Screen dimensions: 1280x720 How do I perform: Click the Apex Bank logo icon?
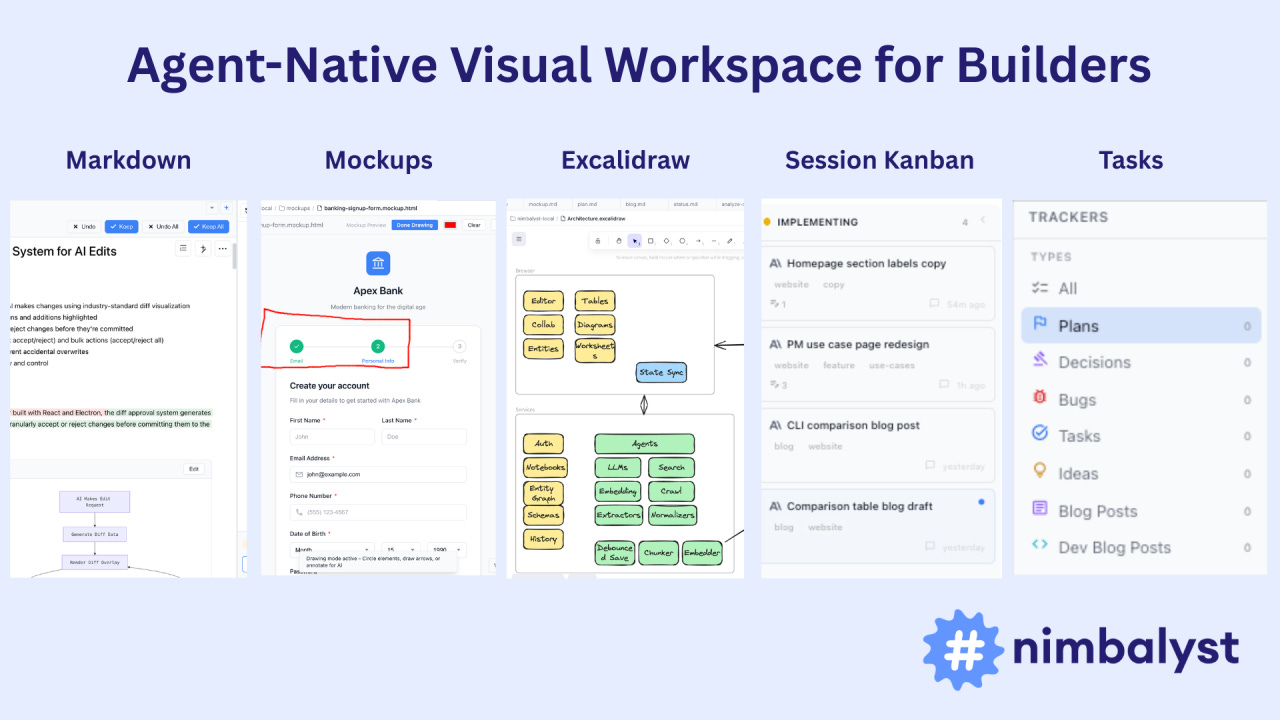point(378,263)
